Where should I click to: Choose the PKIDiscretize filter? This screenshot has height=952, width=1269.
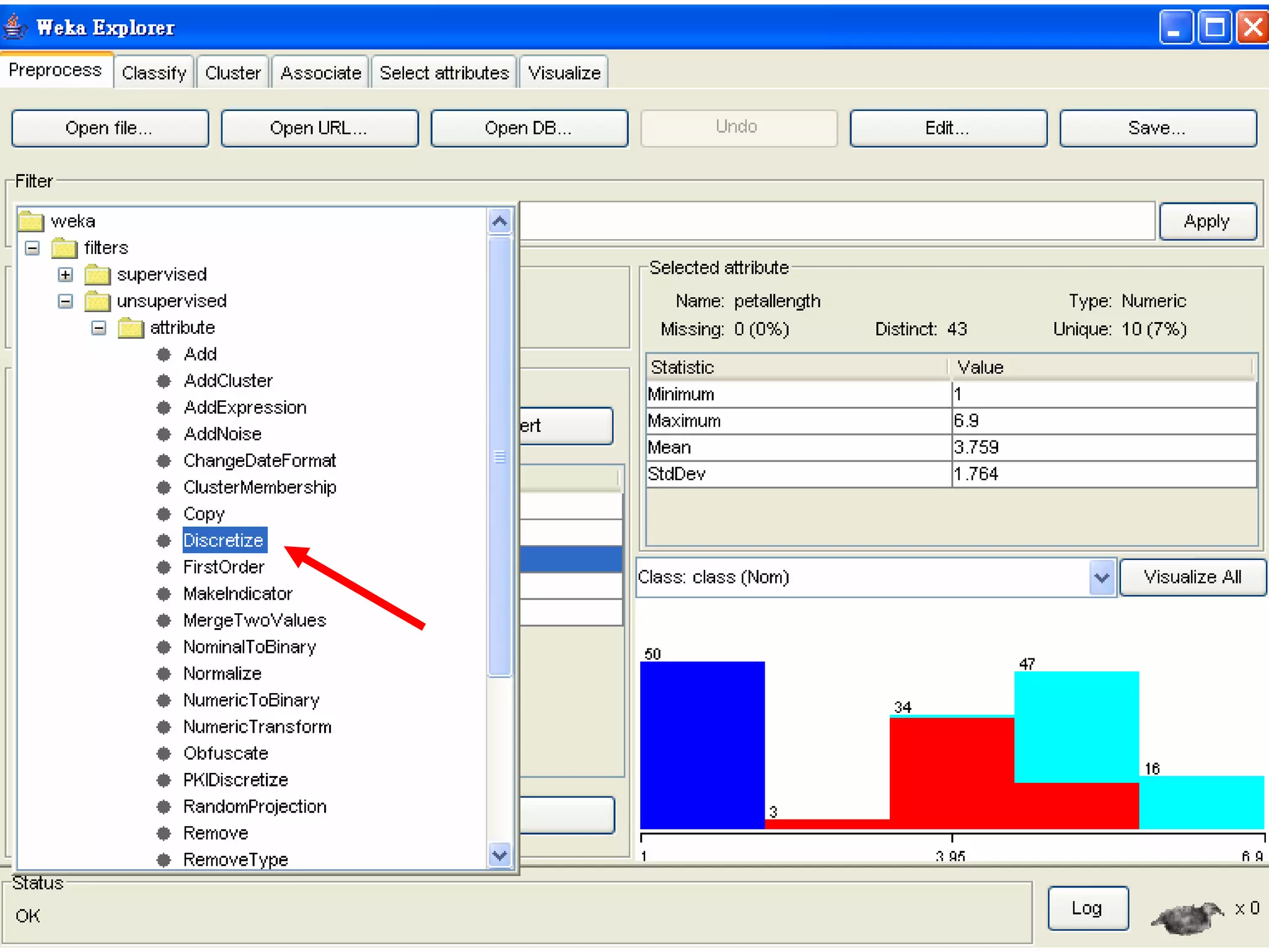tap(235, 780)
